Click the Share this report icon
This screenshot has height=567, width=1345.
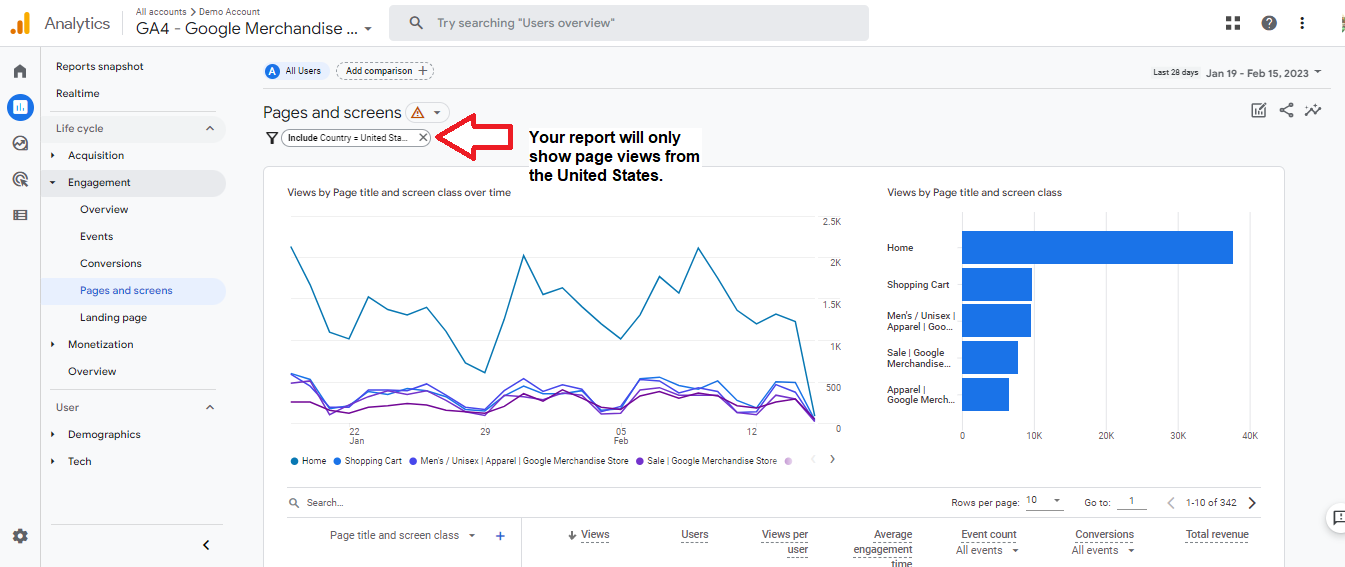pyautogui.click(x=1286, y=111)
